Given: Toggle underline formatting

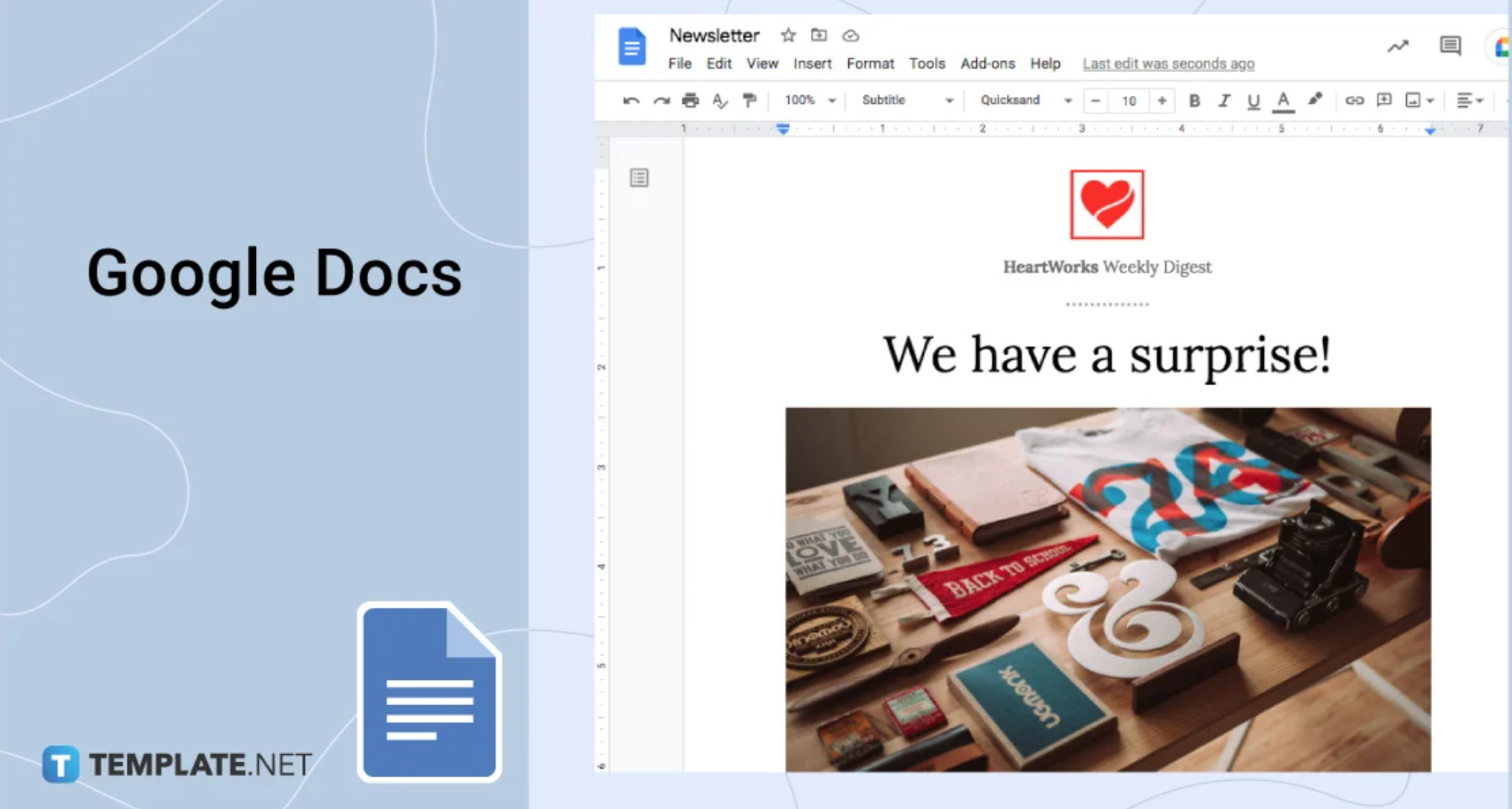Looking at the screenshot, I should (1253, 100).
